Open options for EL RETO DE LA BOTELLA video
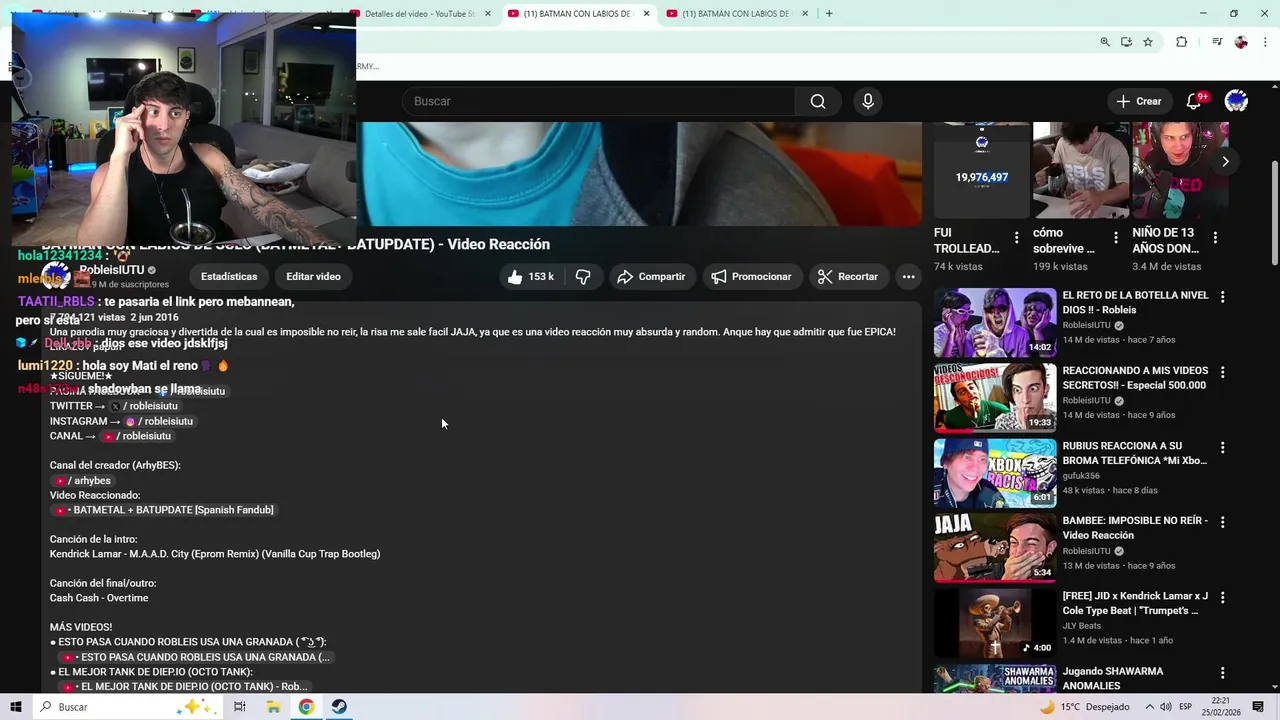The height and width of the screenshot is (720, 1280). coord(1222,298)
